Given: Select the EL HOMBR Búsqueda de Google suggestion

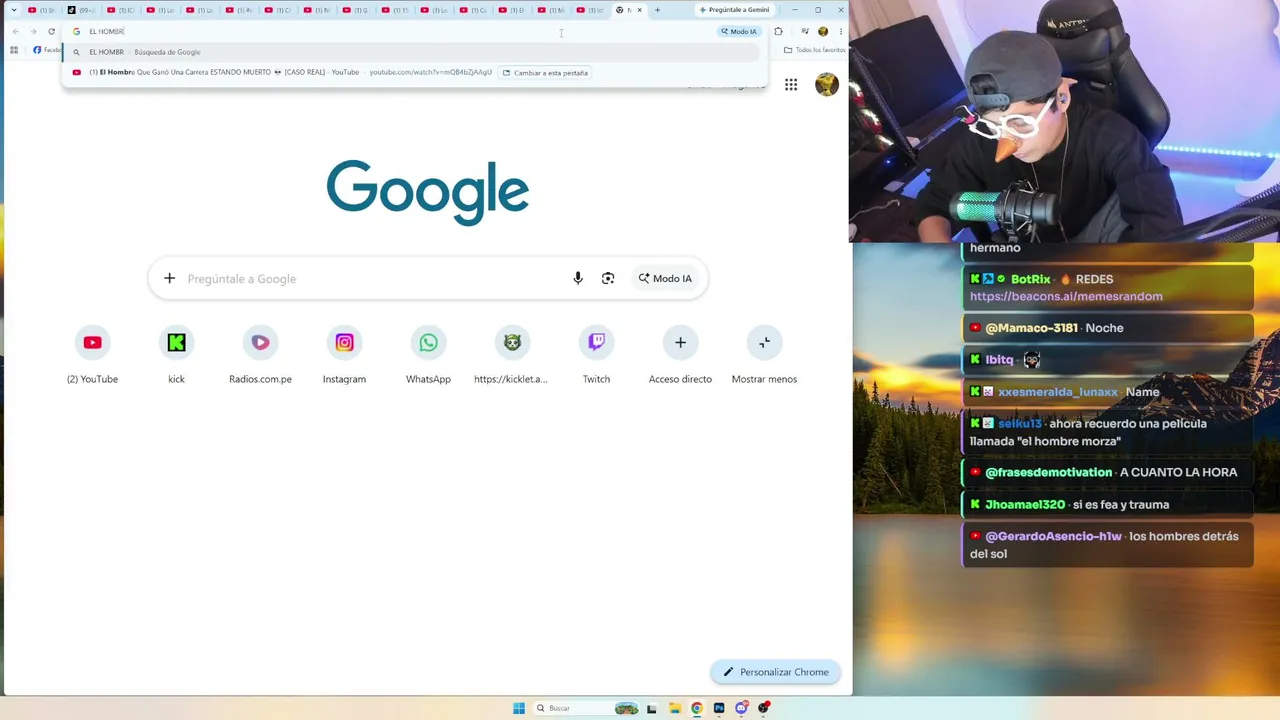Looking at the screenshot, I should pyautogui.click(x=410, y=52).
